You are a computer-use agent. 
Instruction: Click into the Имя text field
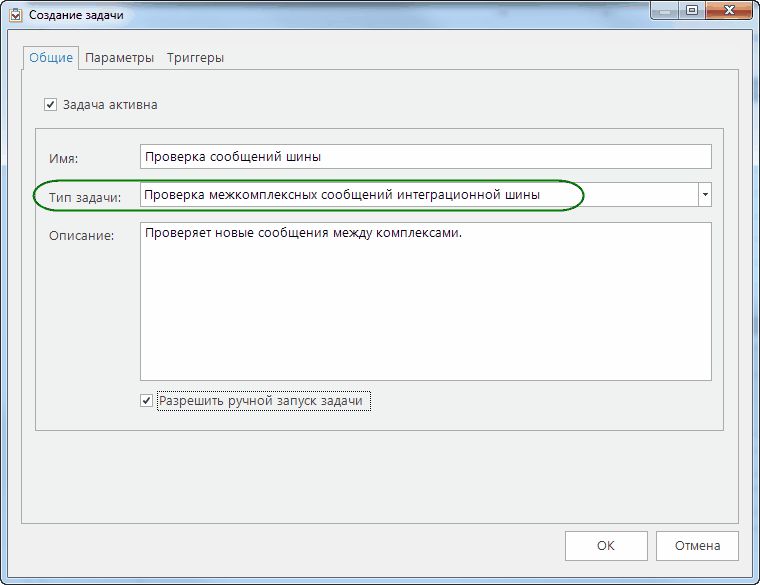(425, 156)
